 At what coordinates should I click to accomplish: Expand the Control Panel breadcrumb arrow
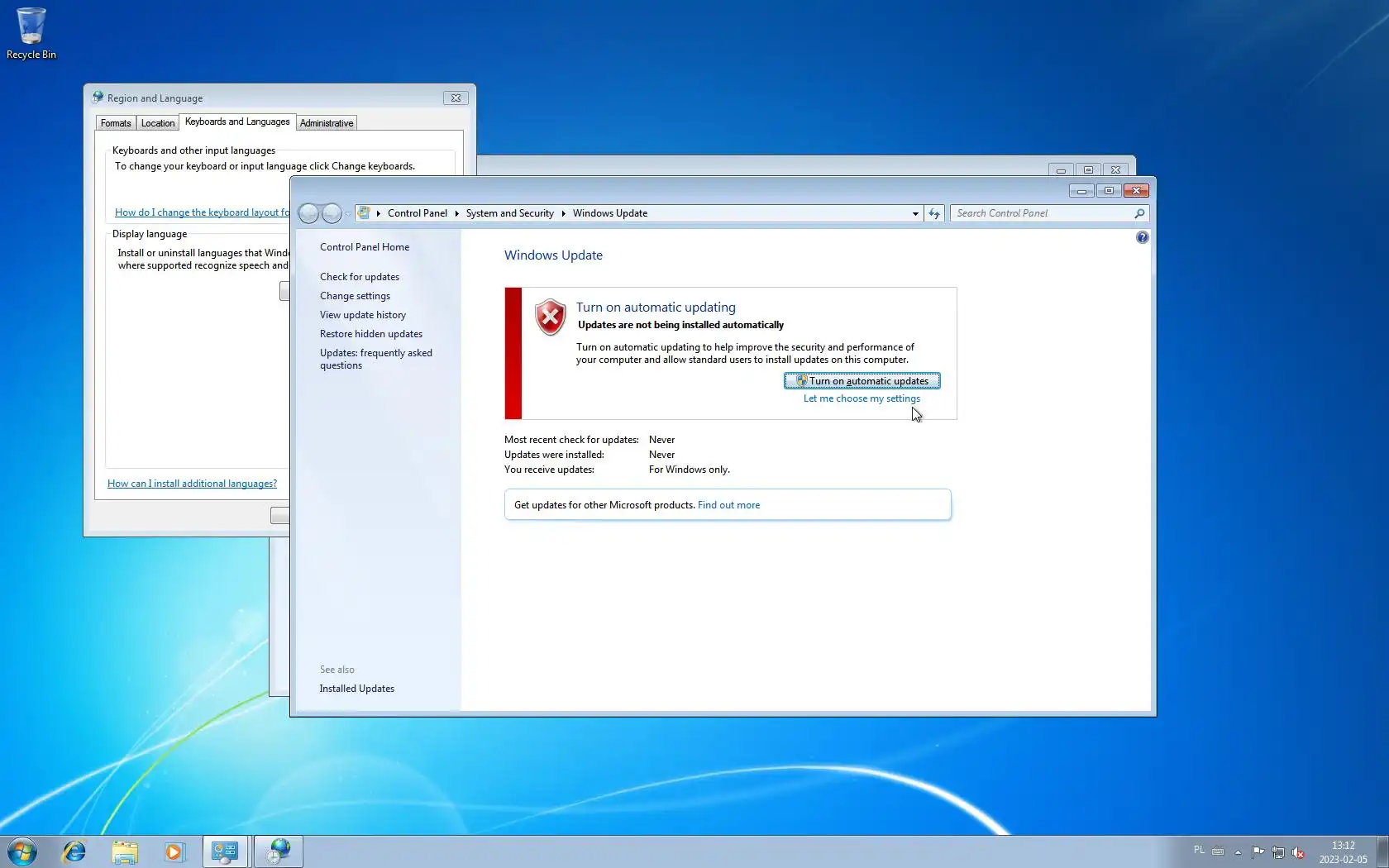pos(456,213)
